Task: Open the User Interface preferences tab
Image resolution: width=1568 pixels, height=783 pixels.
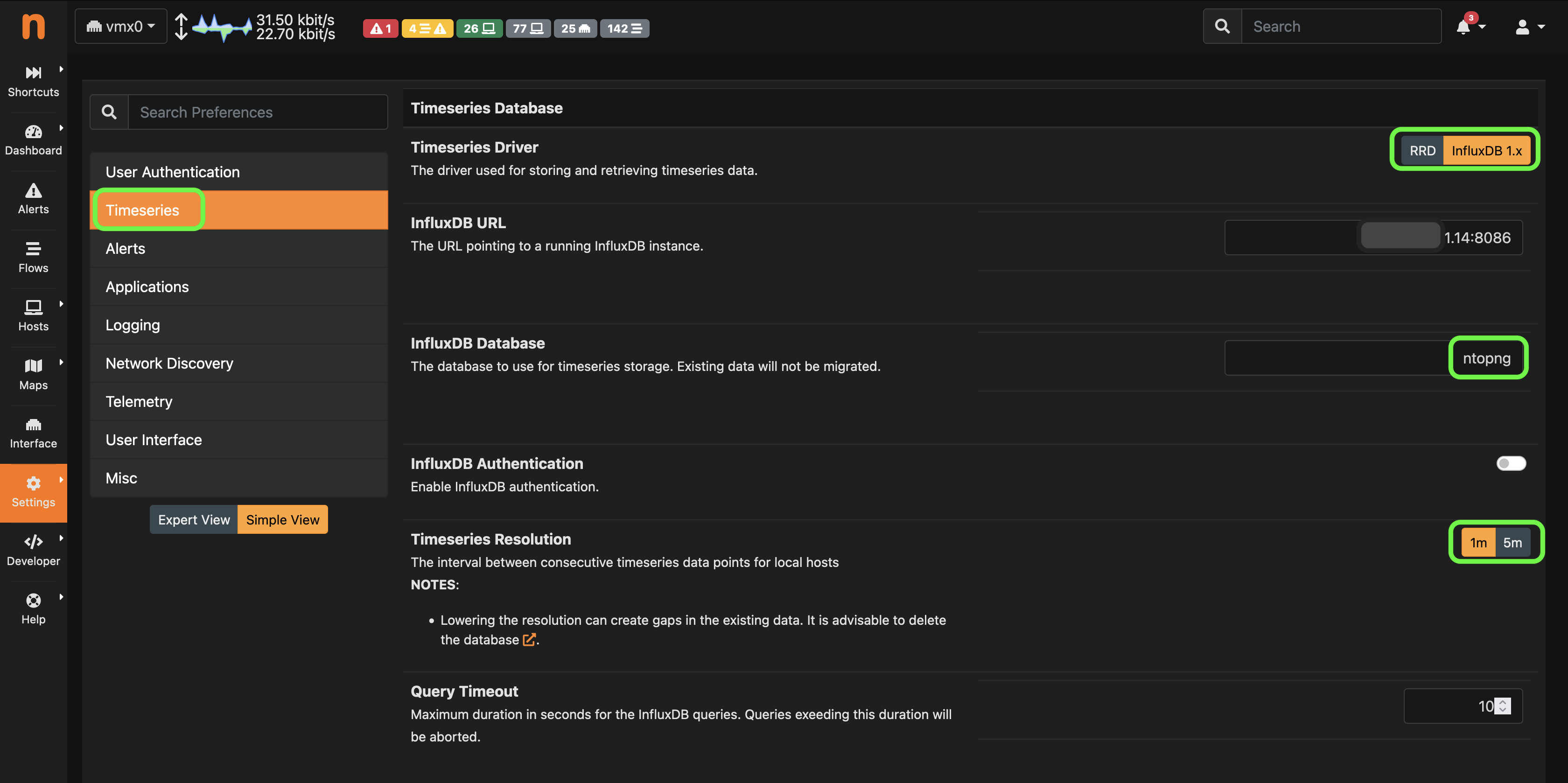Action: [x=238, y=440]
